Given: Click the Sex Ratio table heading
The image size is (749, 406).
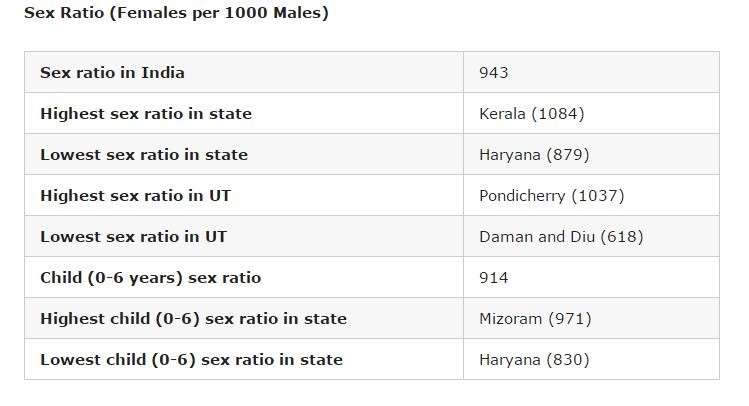Looking at the screenshot, I should (x=176, y=13).
